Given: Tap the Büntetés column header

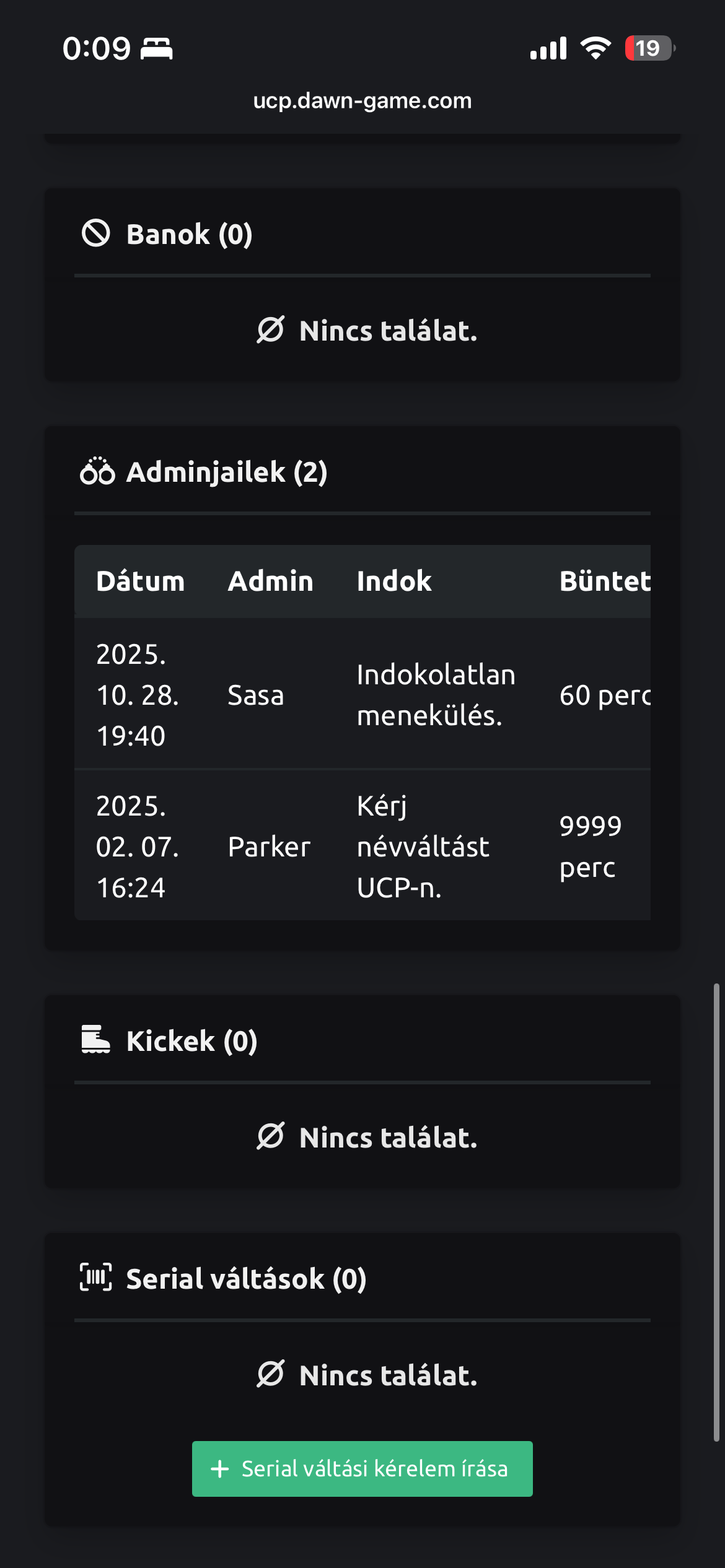Looking at the screenshot, I should coord(605,581).
